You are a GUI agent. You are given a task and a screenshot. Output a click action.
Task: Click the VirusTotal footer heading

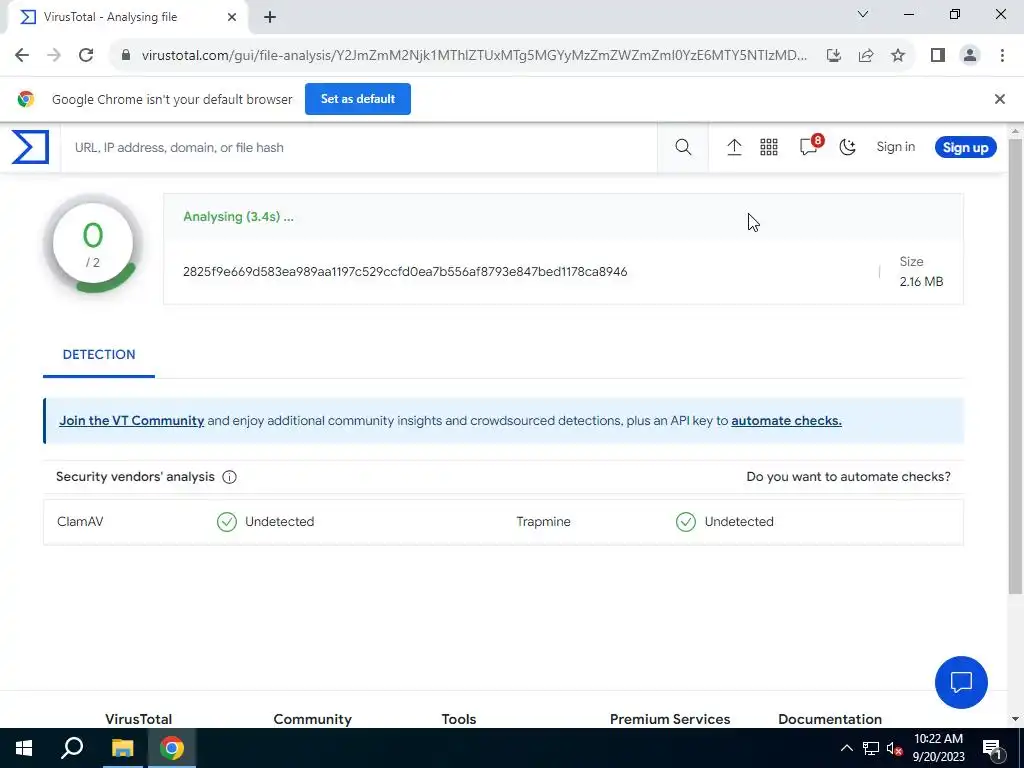(138, 719)
